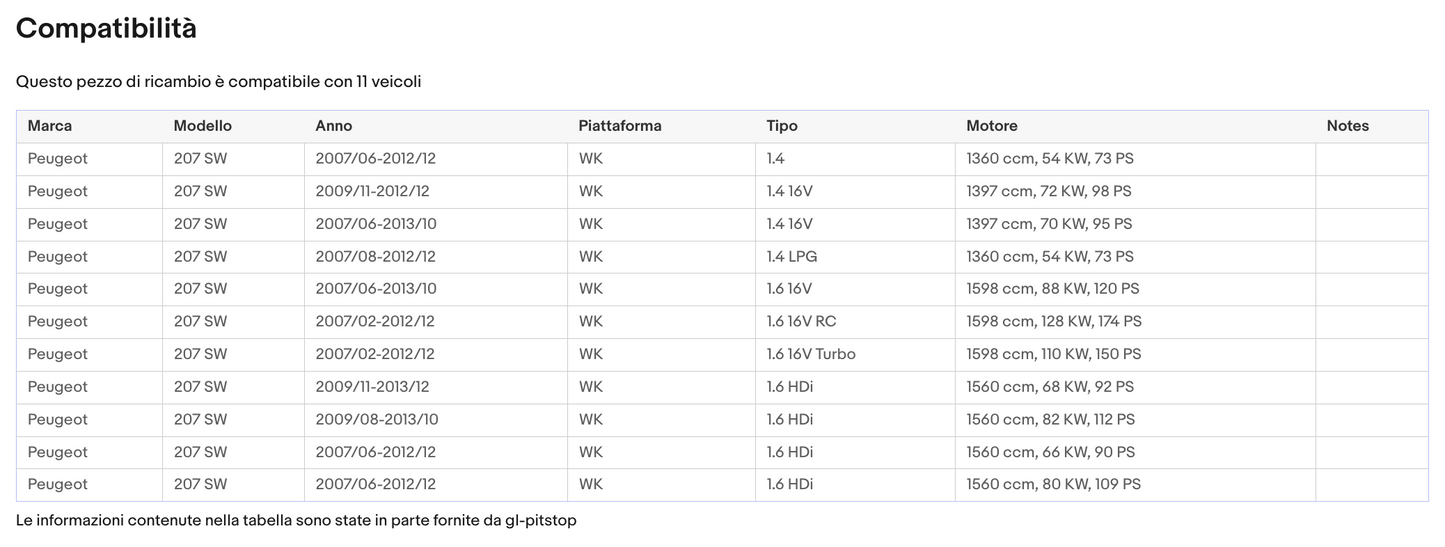The height and width of the screenshot is (547, 1445).
Task: Click the "Marca" column header
Action: (x=50, y=126)
